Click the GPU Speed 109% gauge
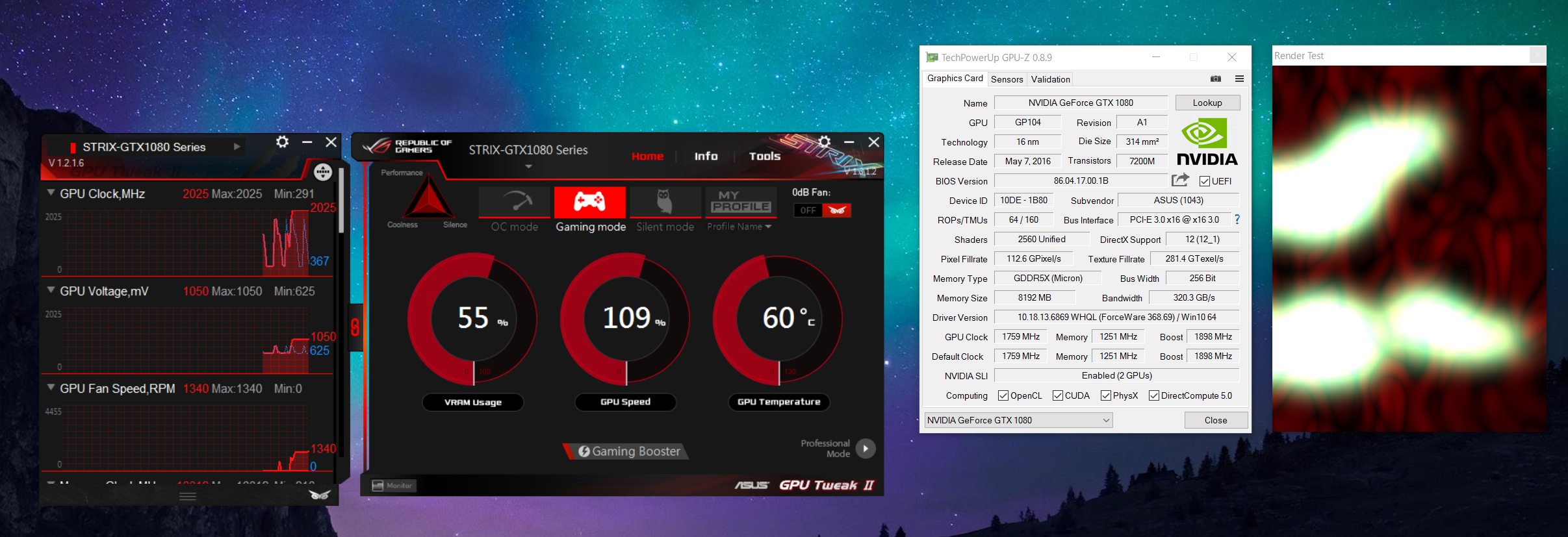Viewport: 1568px width, 537px height. [x=625, y=319]
